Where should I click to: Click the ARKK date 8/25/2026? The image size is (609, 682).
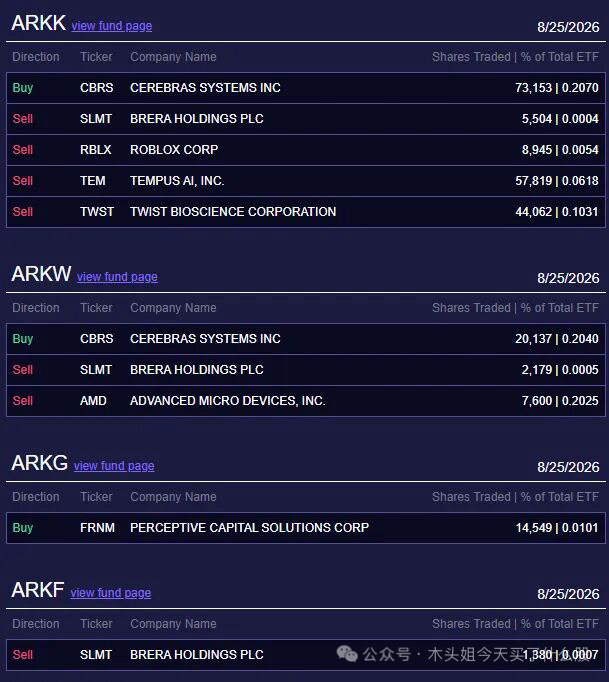click(x=568, y=27)
